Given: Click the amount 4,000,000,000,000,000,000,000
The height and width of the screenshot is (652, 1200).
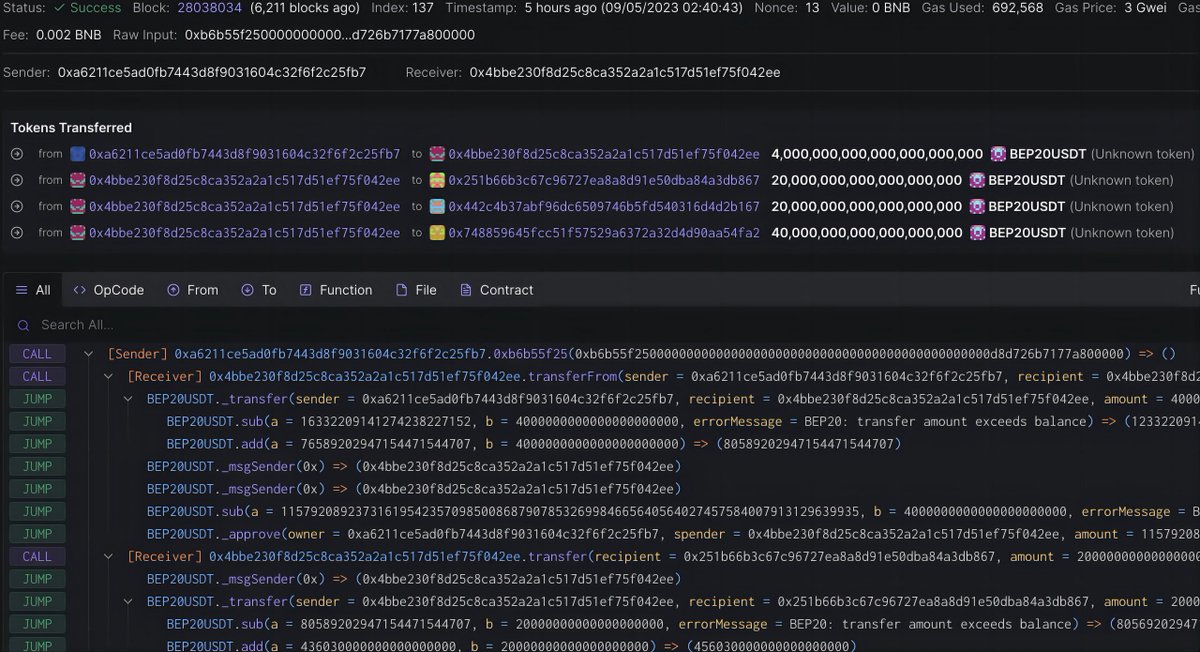Looking at the screenshot, I should coord(877,154).
